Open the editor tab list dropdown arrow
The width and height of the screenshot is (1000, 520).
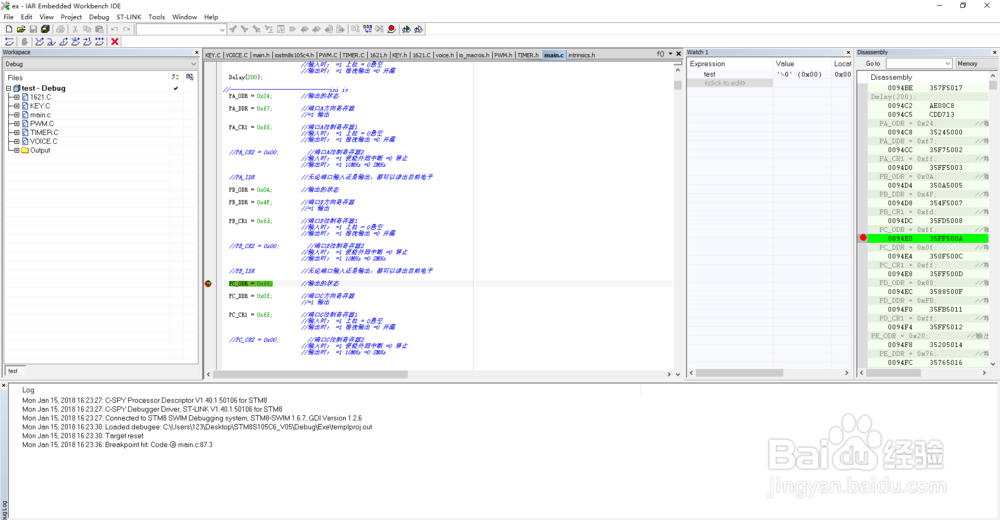(x=670, y=54)
